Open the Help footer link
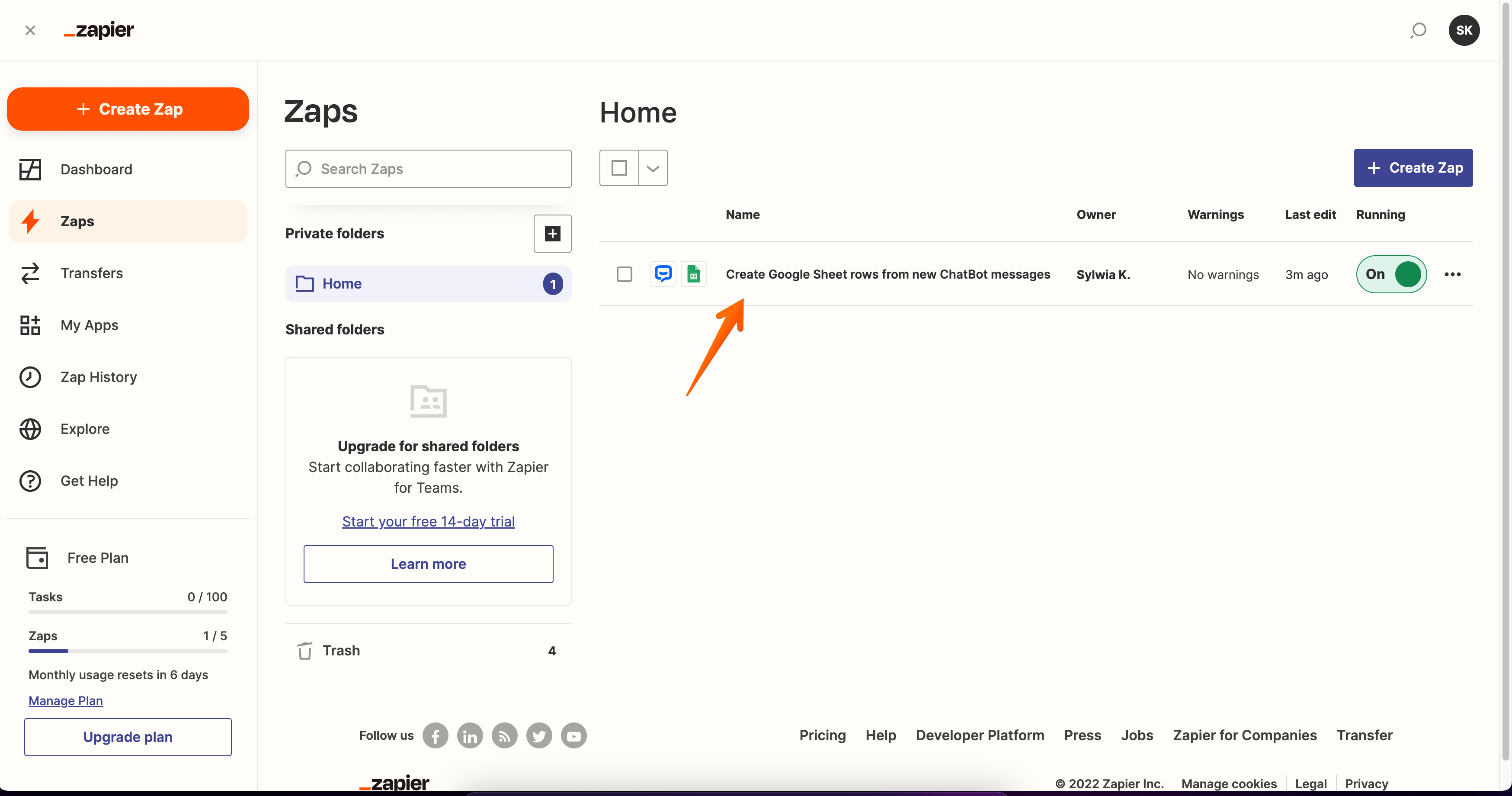Screen dimensions: 1512x796 pos(881,735)
